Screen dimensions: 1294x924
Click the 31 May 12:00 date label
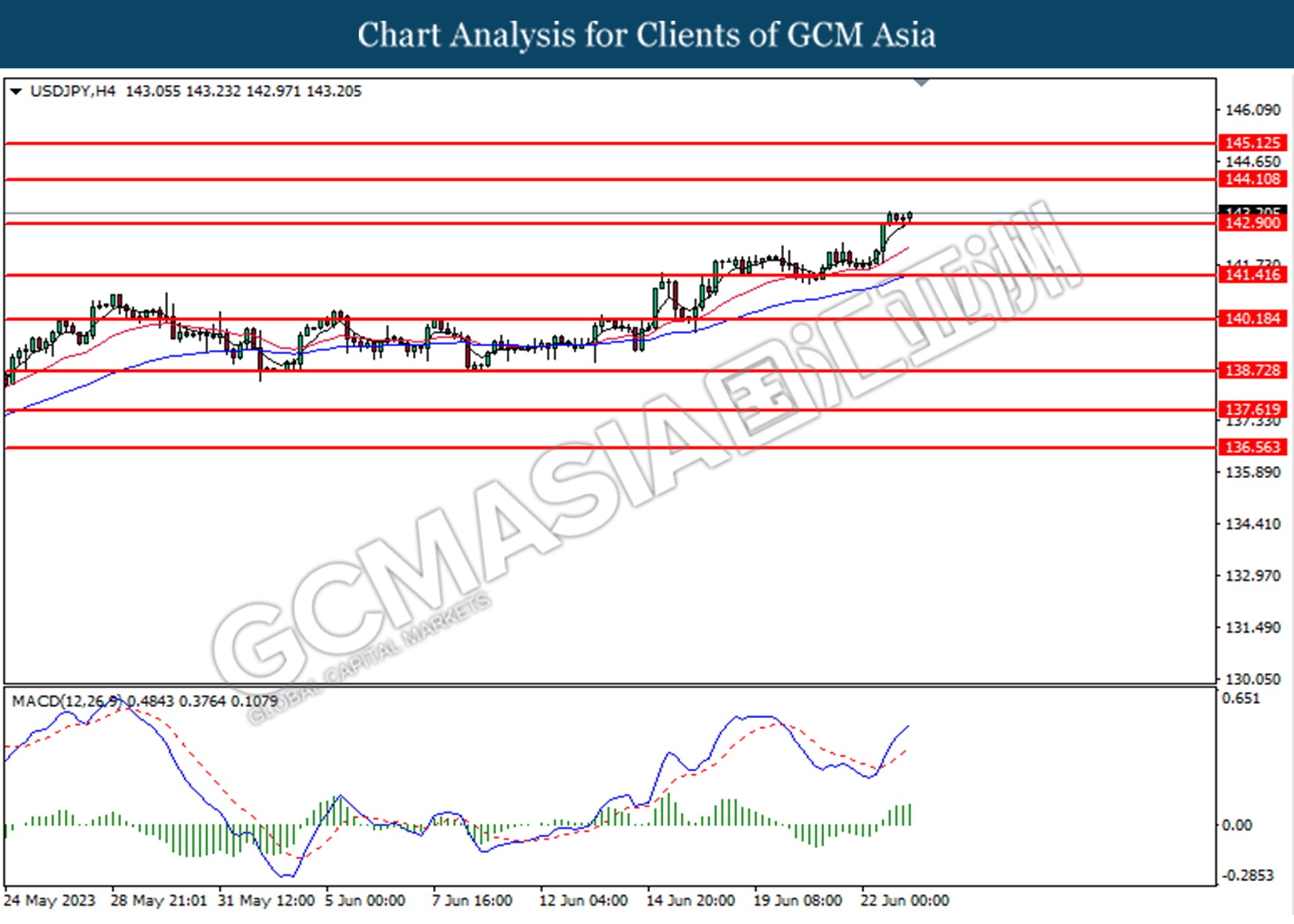coord(267,901)
